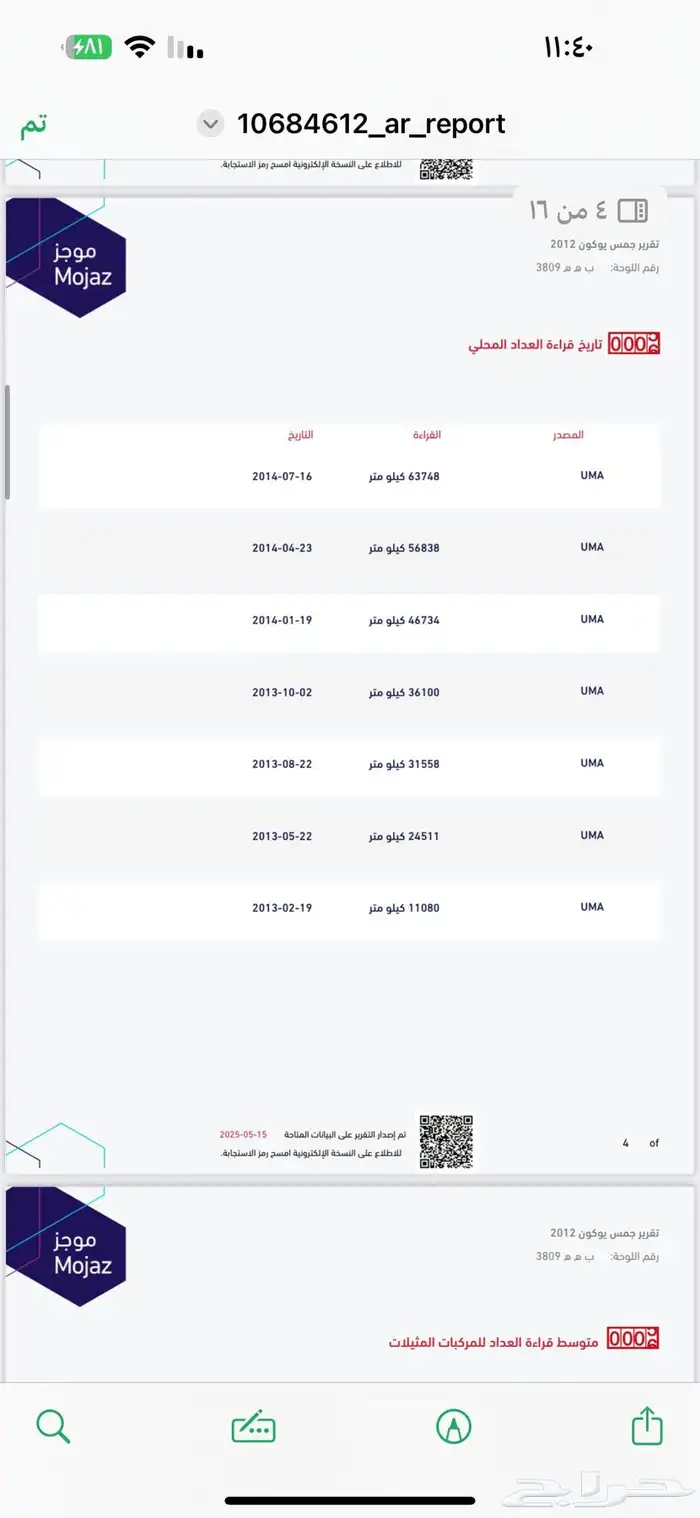Screen dimensions: 700x1518
Task: Tap the QR code near the page footer
Action: pos(445,1142)
